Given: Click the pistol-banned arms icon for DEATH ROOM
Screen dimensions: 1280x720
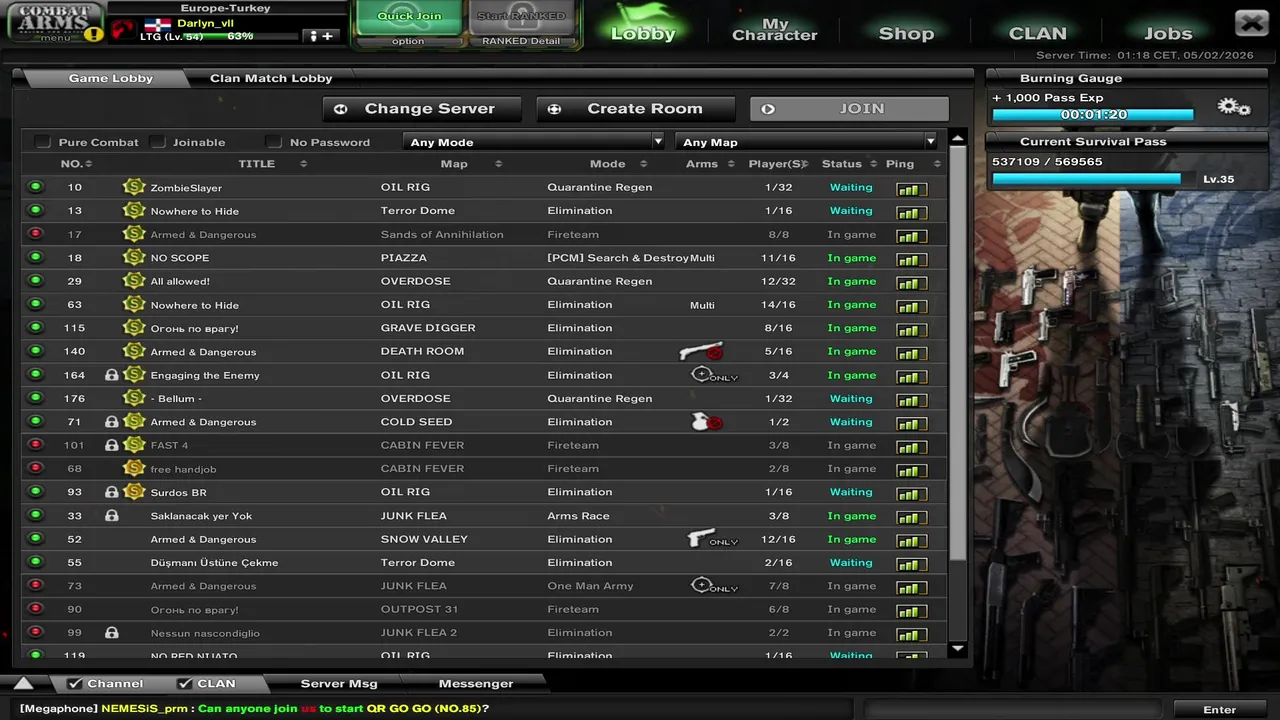Looking at the screenshot, I should click(701, 351).
